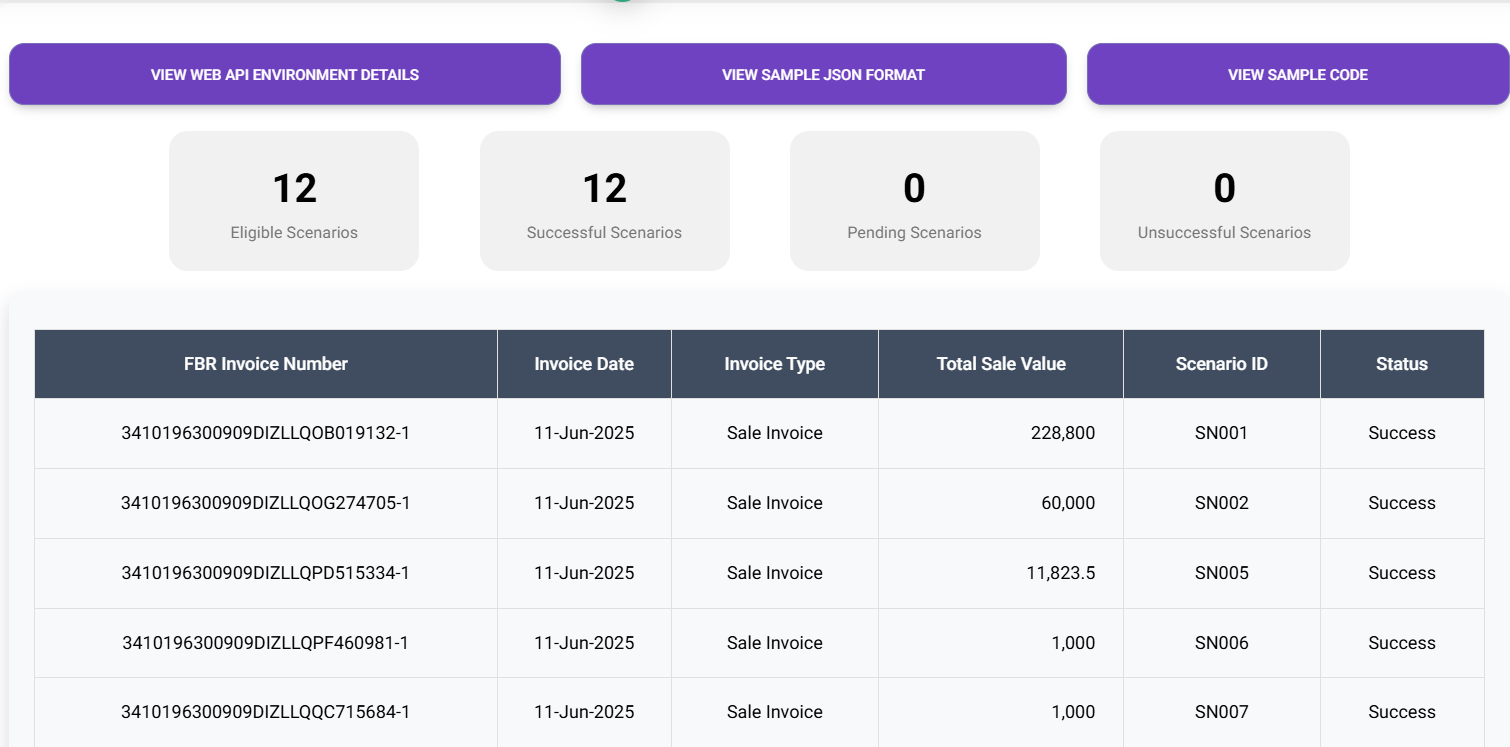Open the Pending Scenarios card
This screenshot has height=747, width=1510.
914,201
